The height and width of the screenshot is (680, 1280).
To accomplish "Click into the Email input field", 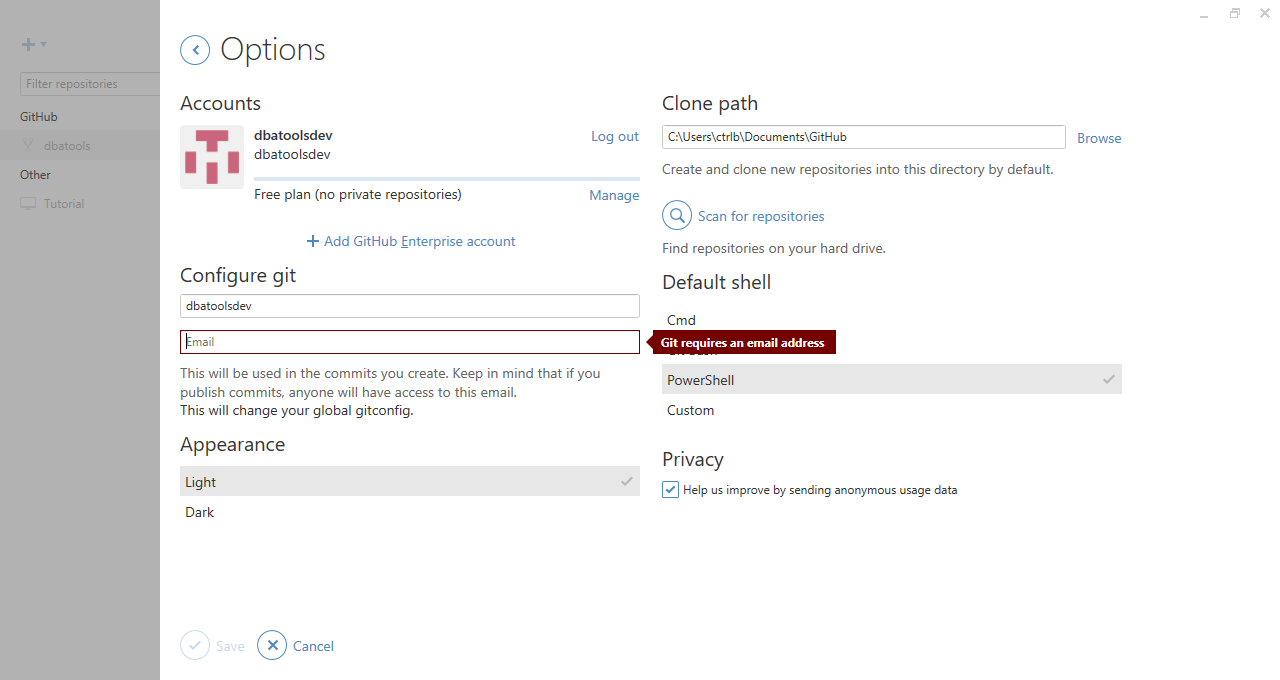I will pos(409,342).
